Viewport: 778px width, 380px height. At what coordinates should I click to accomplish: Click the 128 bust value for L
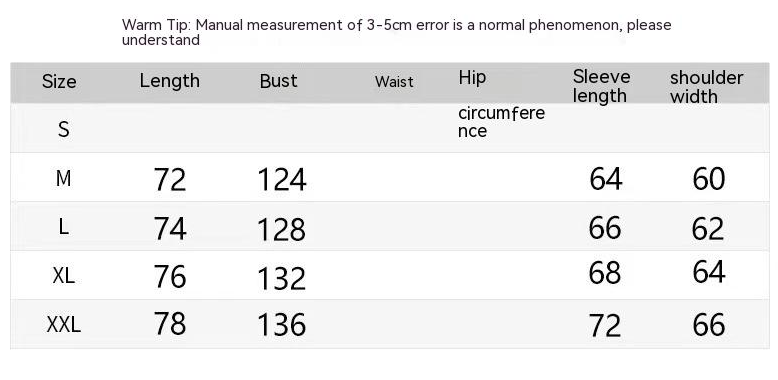(x=281, y=230)
